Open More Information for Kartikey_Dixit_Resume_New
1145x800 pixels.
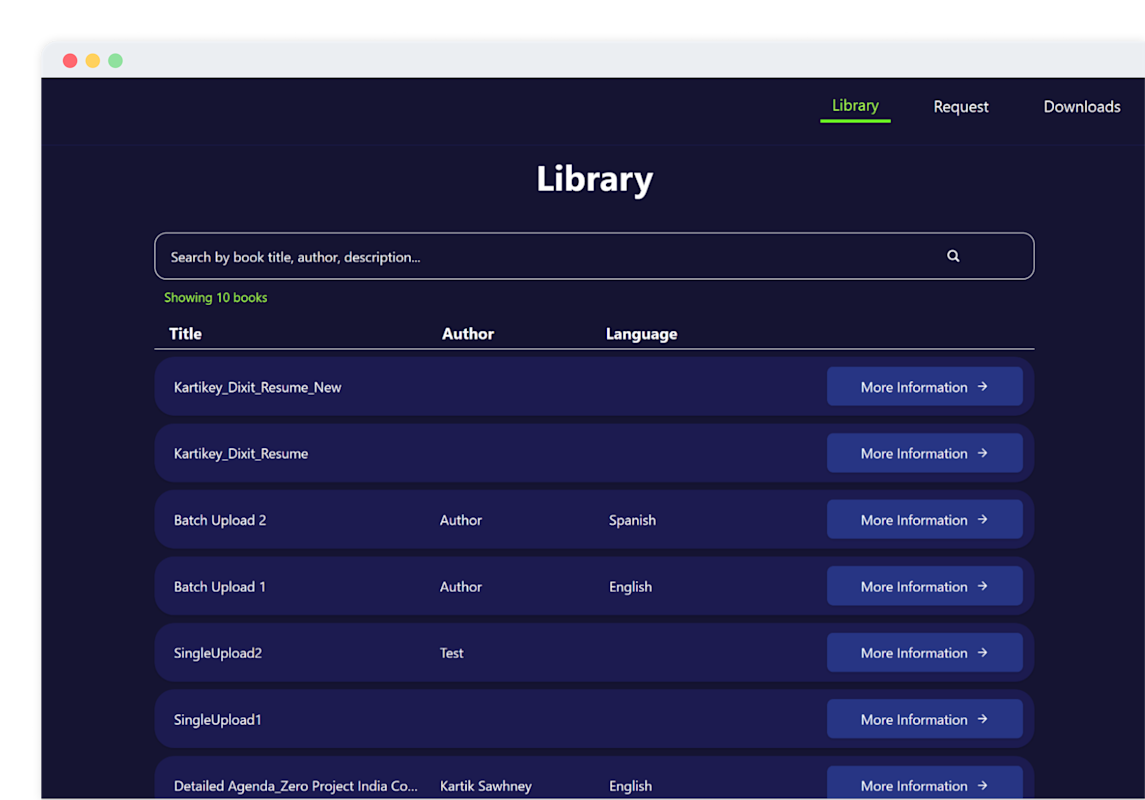pyautogui.click(x=924, y=386)
